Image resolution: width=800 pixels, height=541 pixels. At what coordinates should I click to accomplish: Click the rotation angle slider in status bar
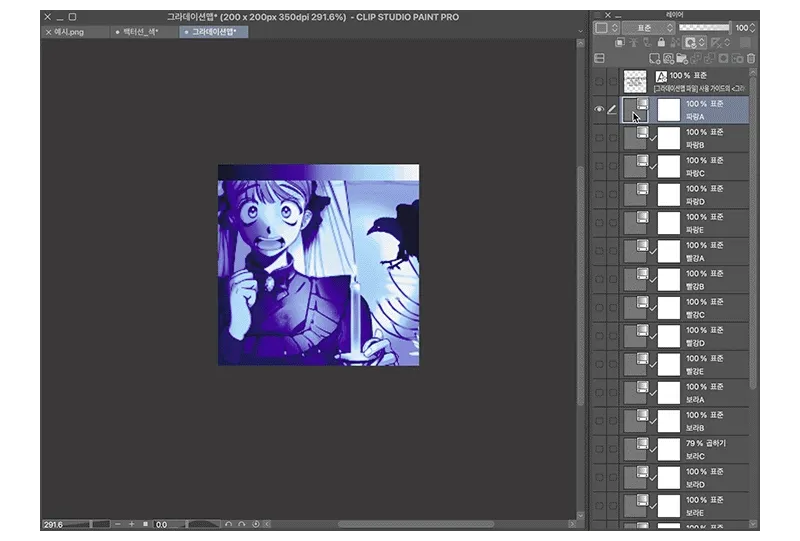coord(204,524)
